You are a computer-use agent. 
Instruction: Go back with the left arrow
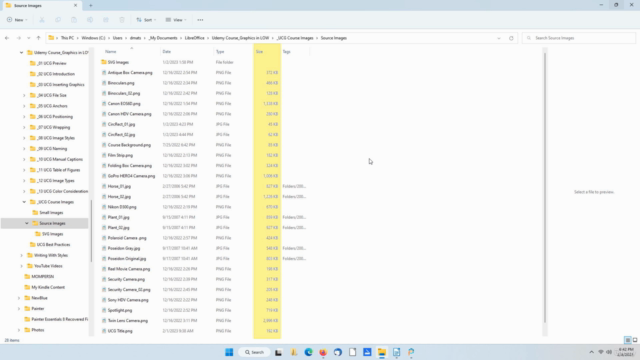tap(7, 38)
